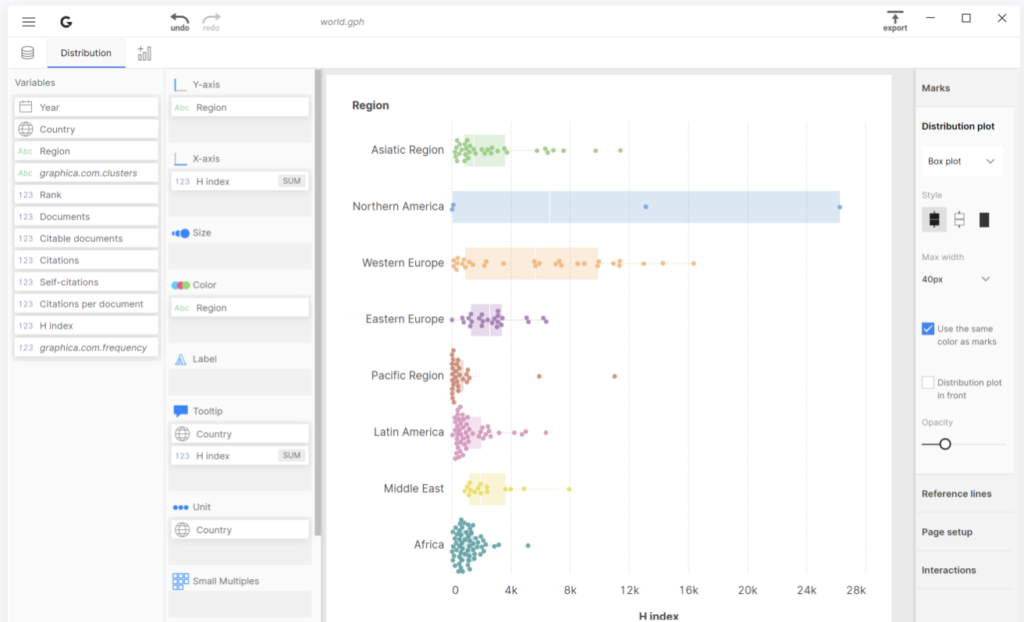This screenshot has width=1024, height=622.
Task: Click the redo arrow icon
Action: click(211, 19)
